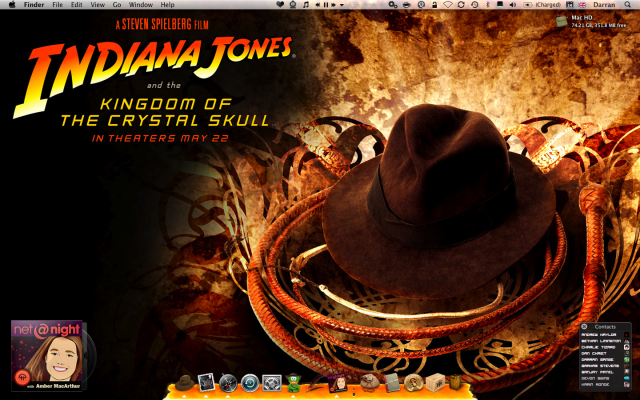Select Devon contact row in Contacts widget

click(605, 378)
